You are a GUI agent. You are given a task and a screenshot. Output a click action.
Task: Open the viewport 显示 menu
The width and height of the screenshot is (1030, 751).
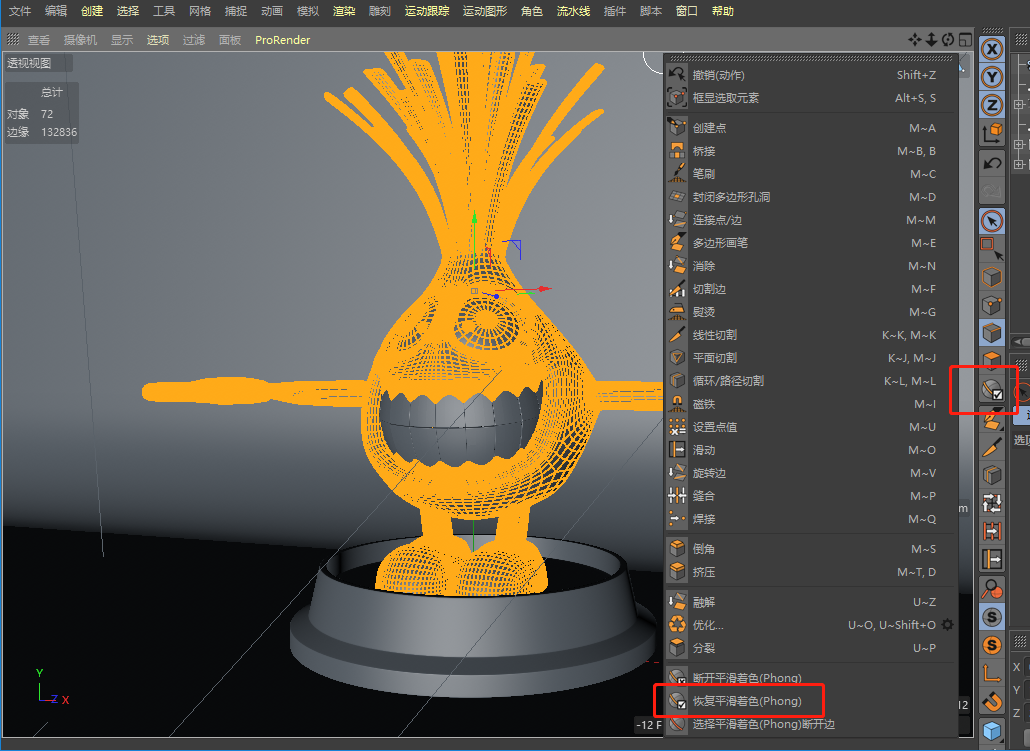[122, 40]
